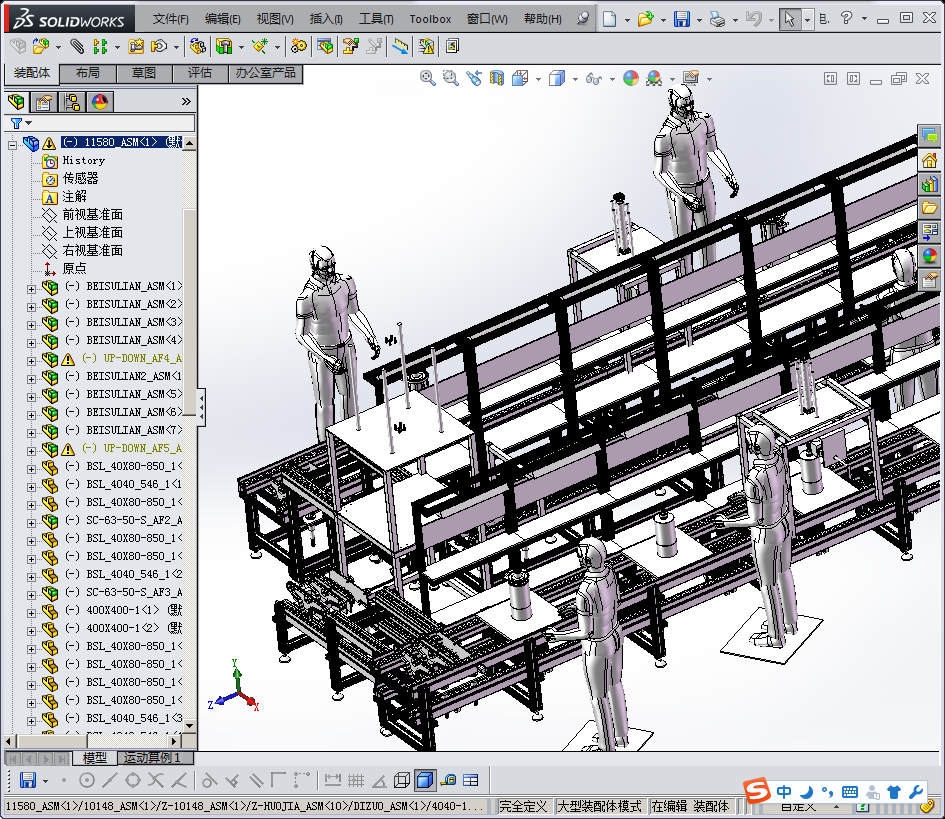
Task: Open the DisplayManager color sphere tab
Action: pos(100,101)
